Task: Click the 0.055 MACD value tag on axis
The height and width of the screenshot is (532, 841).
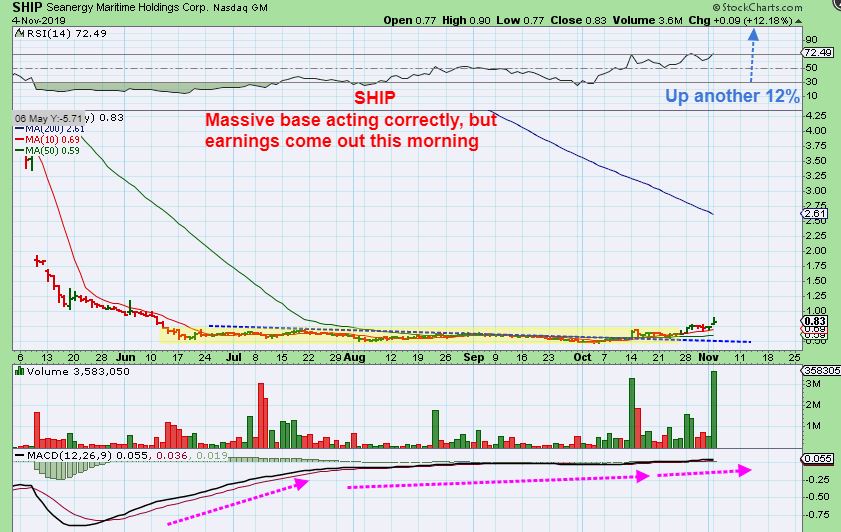Action: click(817, 459)
